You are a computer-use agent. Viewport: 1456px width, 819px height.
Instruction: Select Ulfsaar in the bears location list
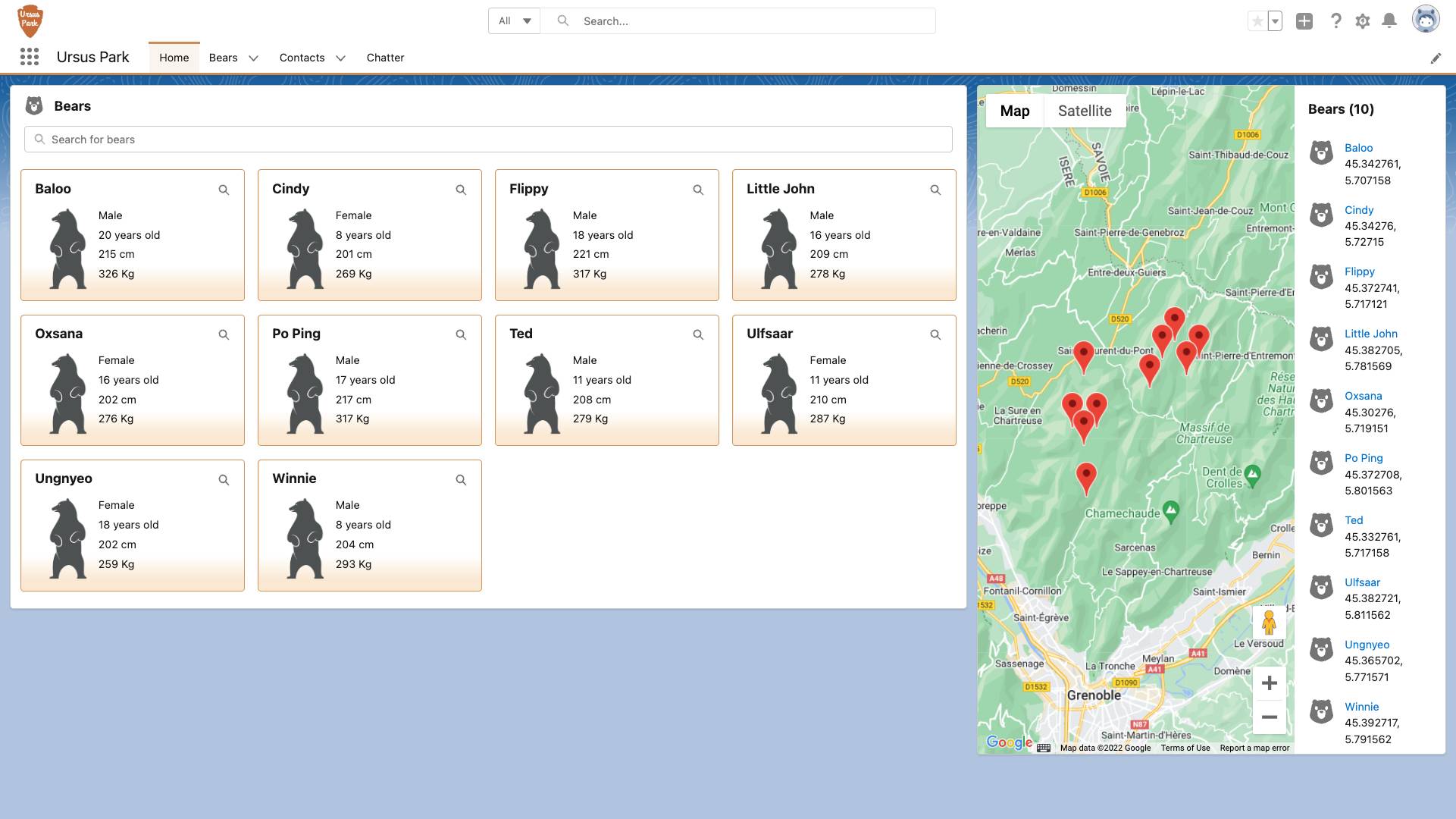(x=1362, y=582)
